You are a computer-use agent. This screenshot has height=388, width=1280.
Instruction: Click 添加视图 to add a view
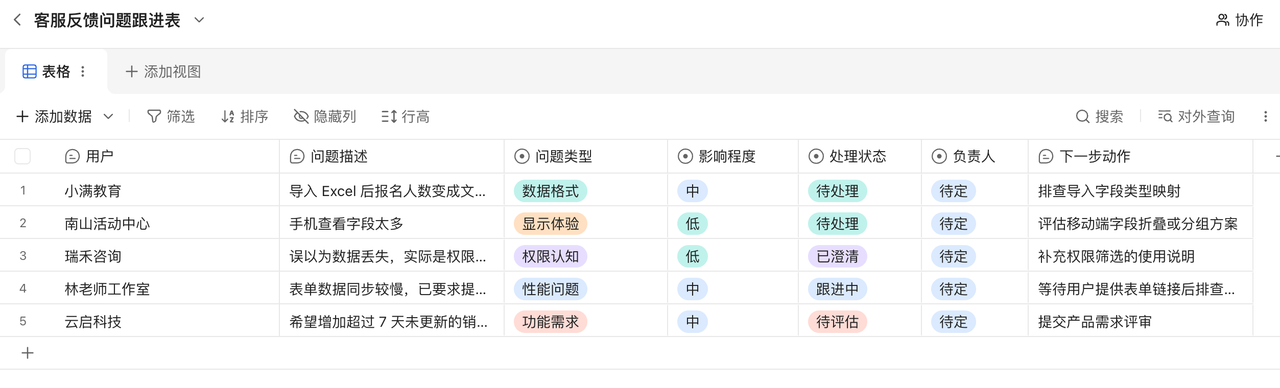coord(163,72)
